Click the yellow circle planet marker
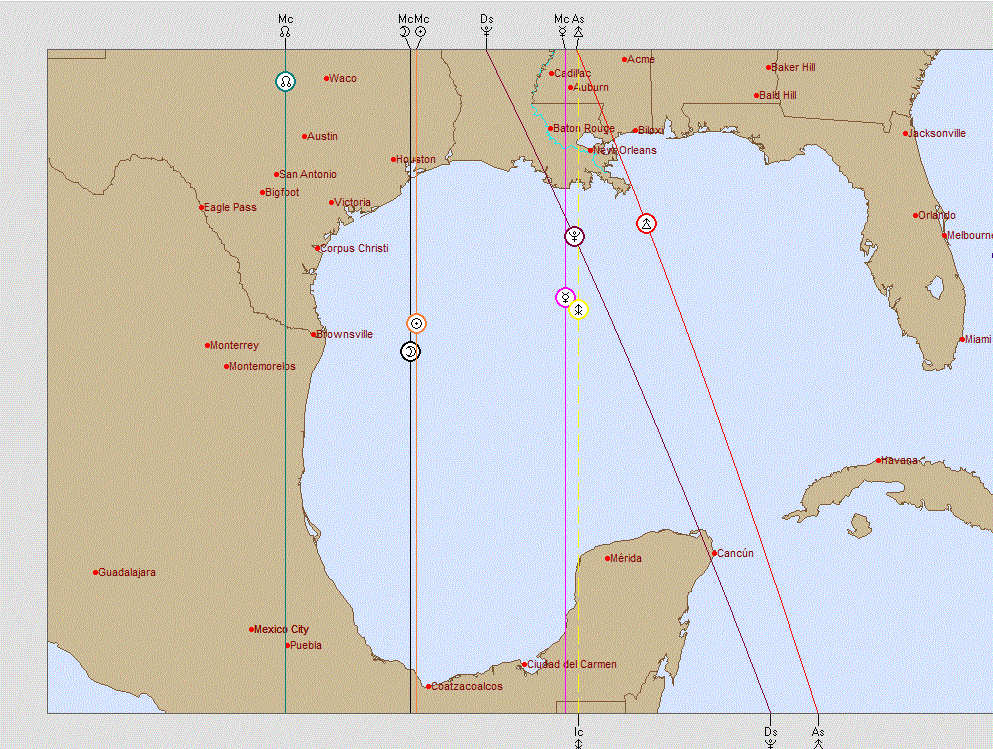 pyautogui.click(x=578, y=310)
